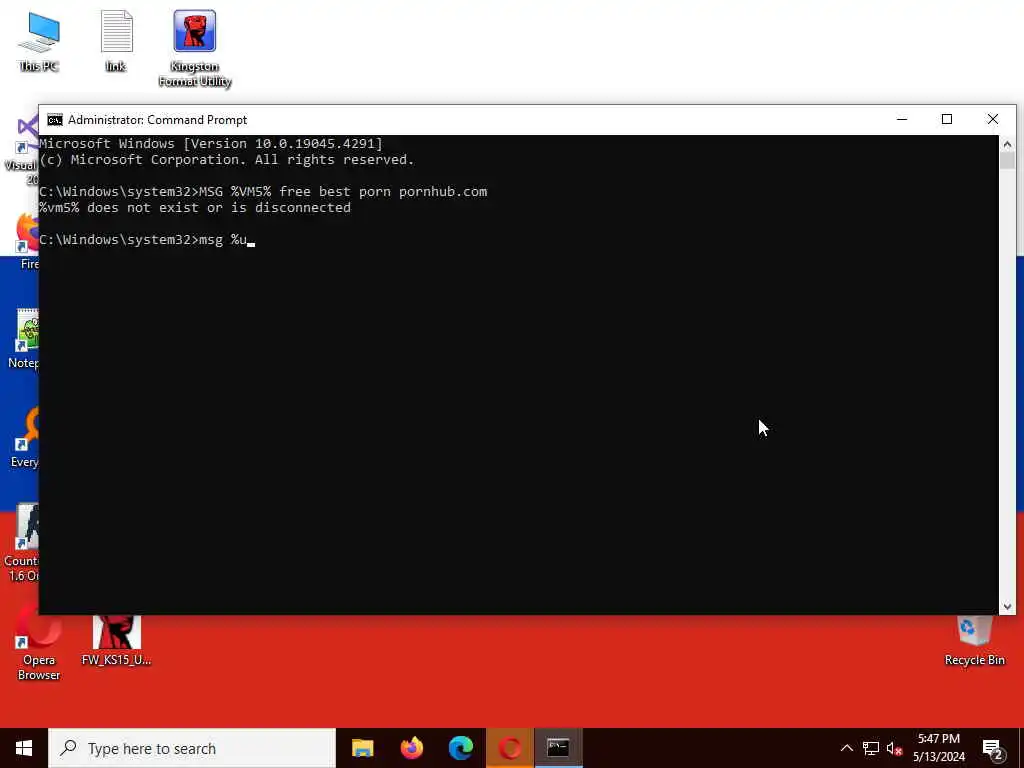Click the Command Prompt scrollbar up arrow
Image resolution: width=1024 pixels, height=768 pixels.
(x=1007, y=144)
